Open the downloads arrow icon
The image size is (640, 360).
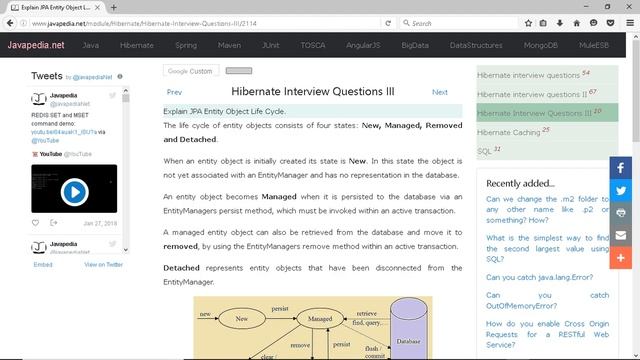tap(560, 23)
